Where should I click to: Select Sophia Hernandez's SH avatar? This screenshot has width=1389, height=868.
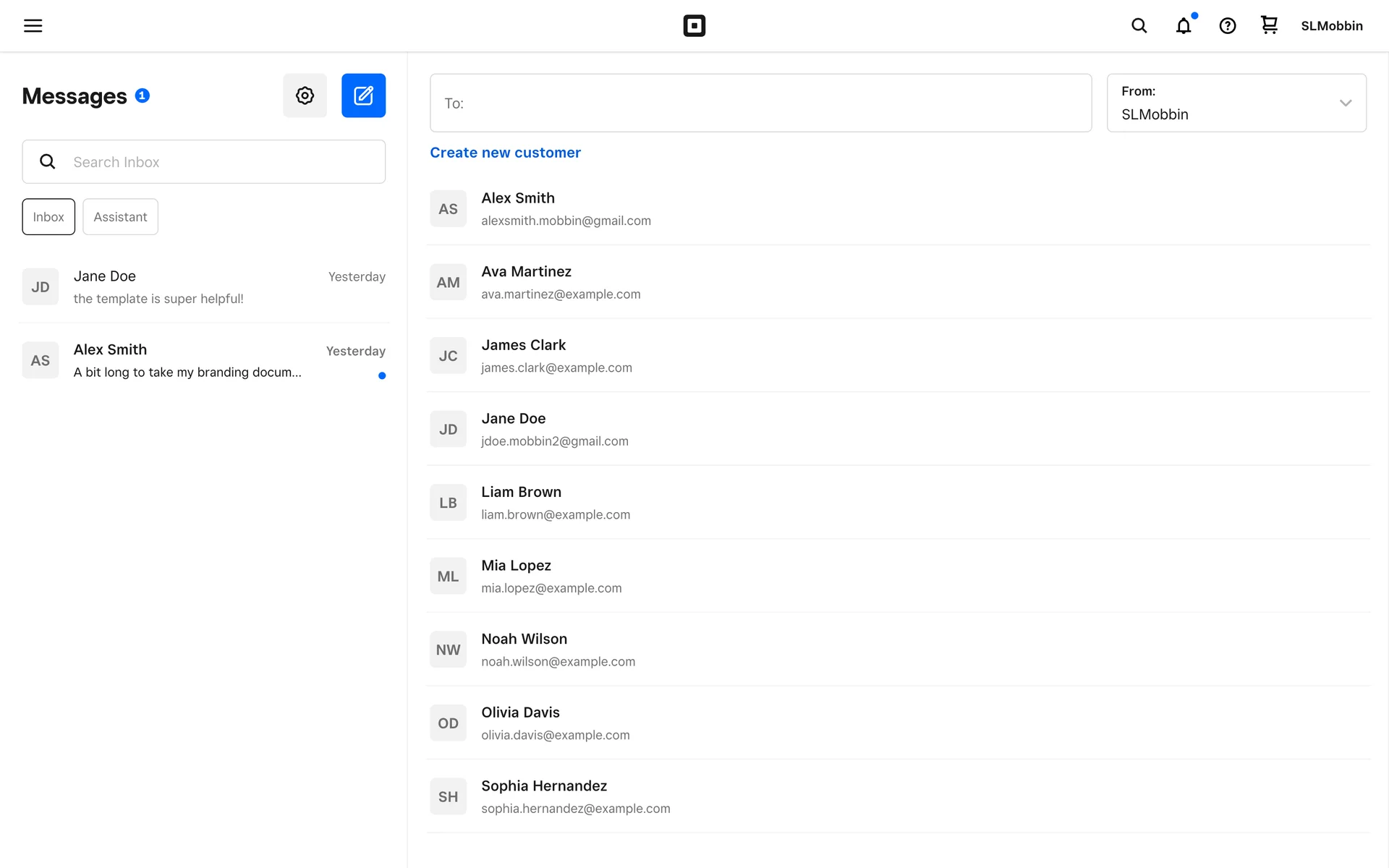point(448,796)
